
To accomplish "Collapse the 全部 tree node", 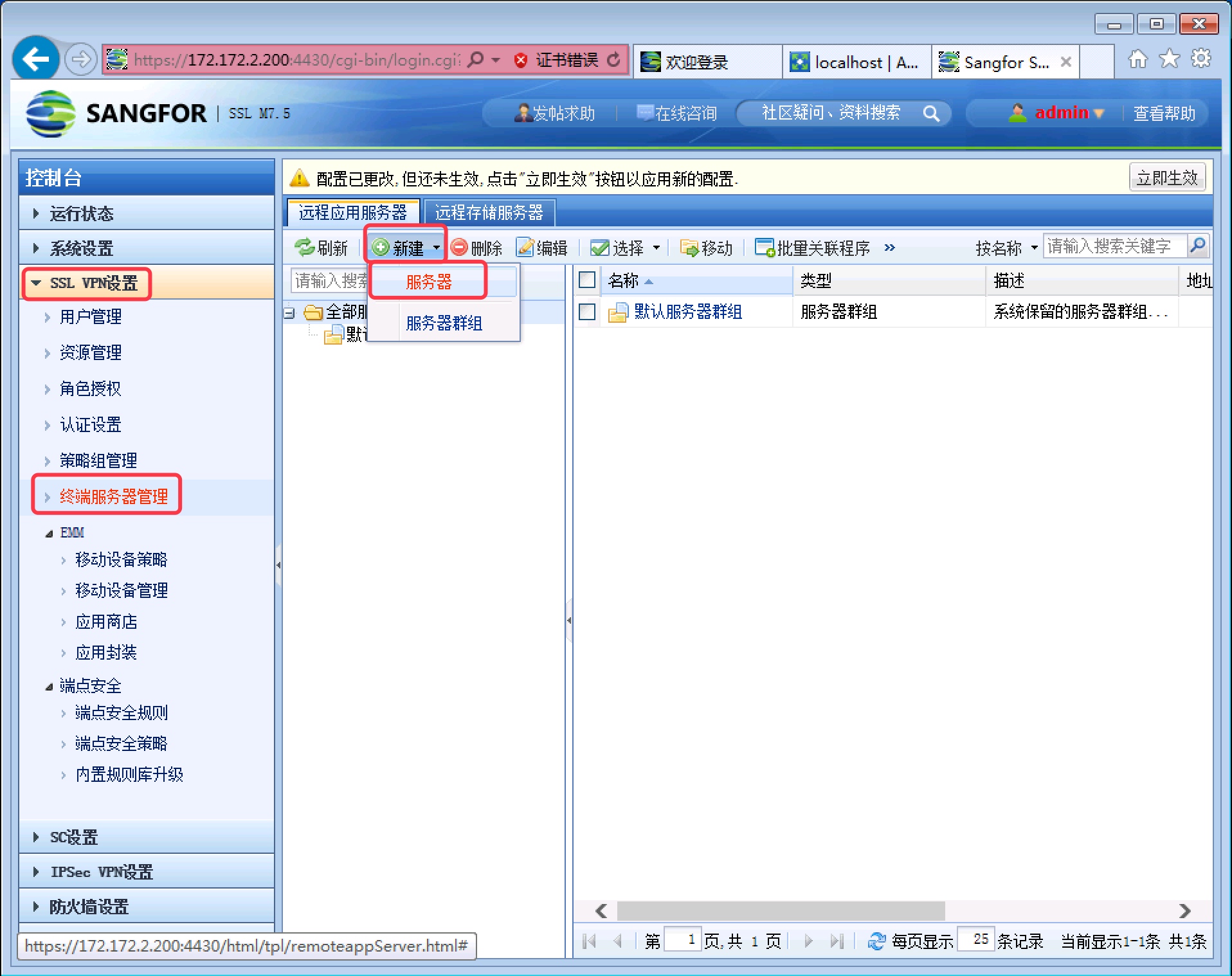I will coord(290,313).
